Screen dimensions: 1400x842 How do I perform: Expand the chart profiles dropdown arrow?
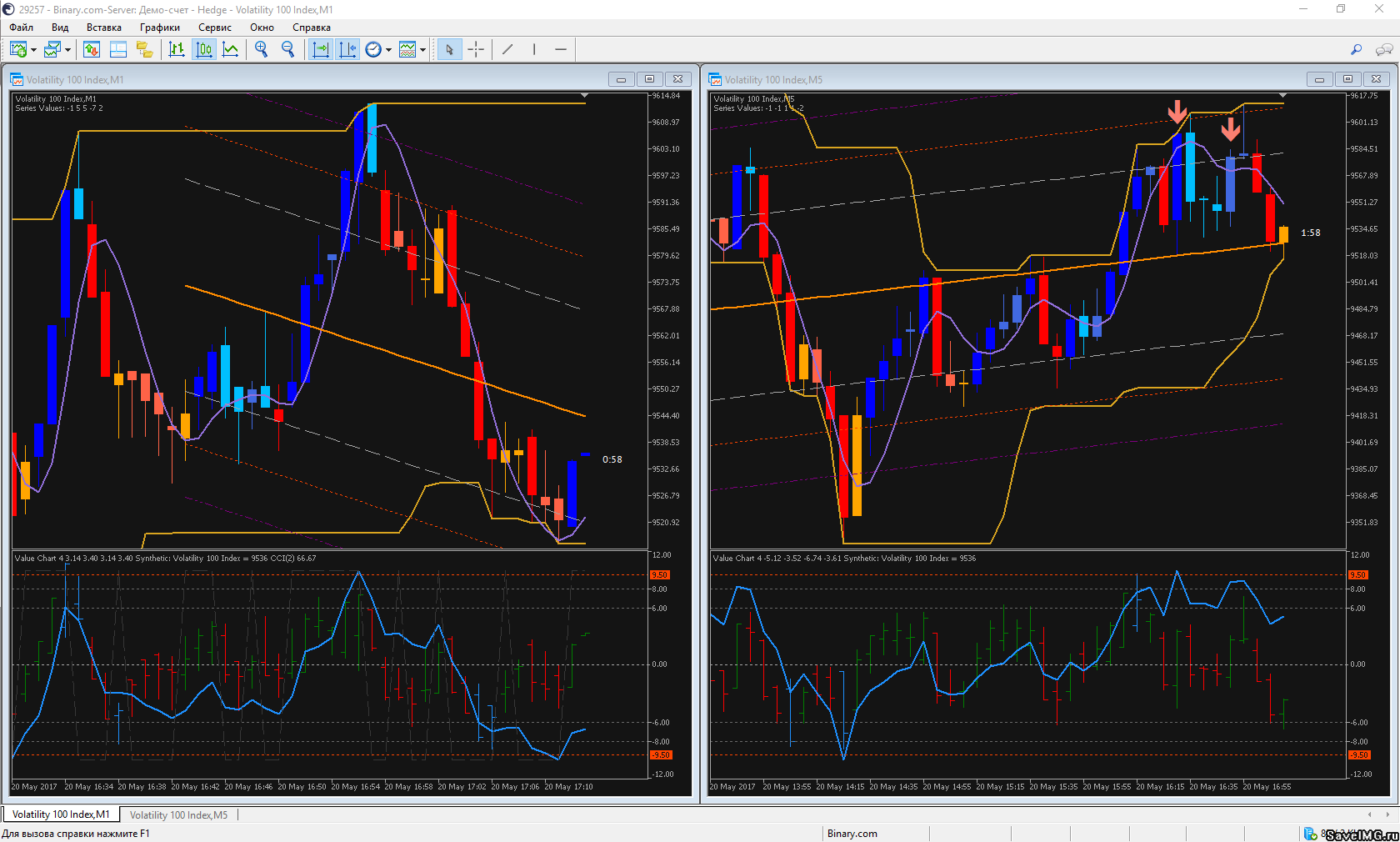click(x=67, y=50)
